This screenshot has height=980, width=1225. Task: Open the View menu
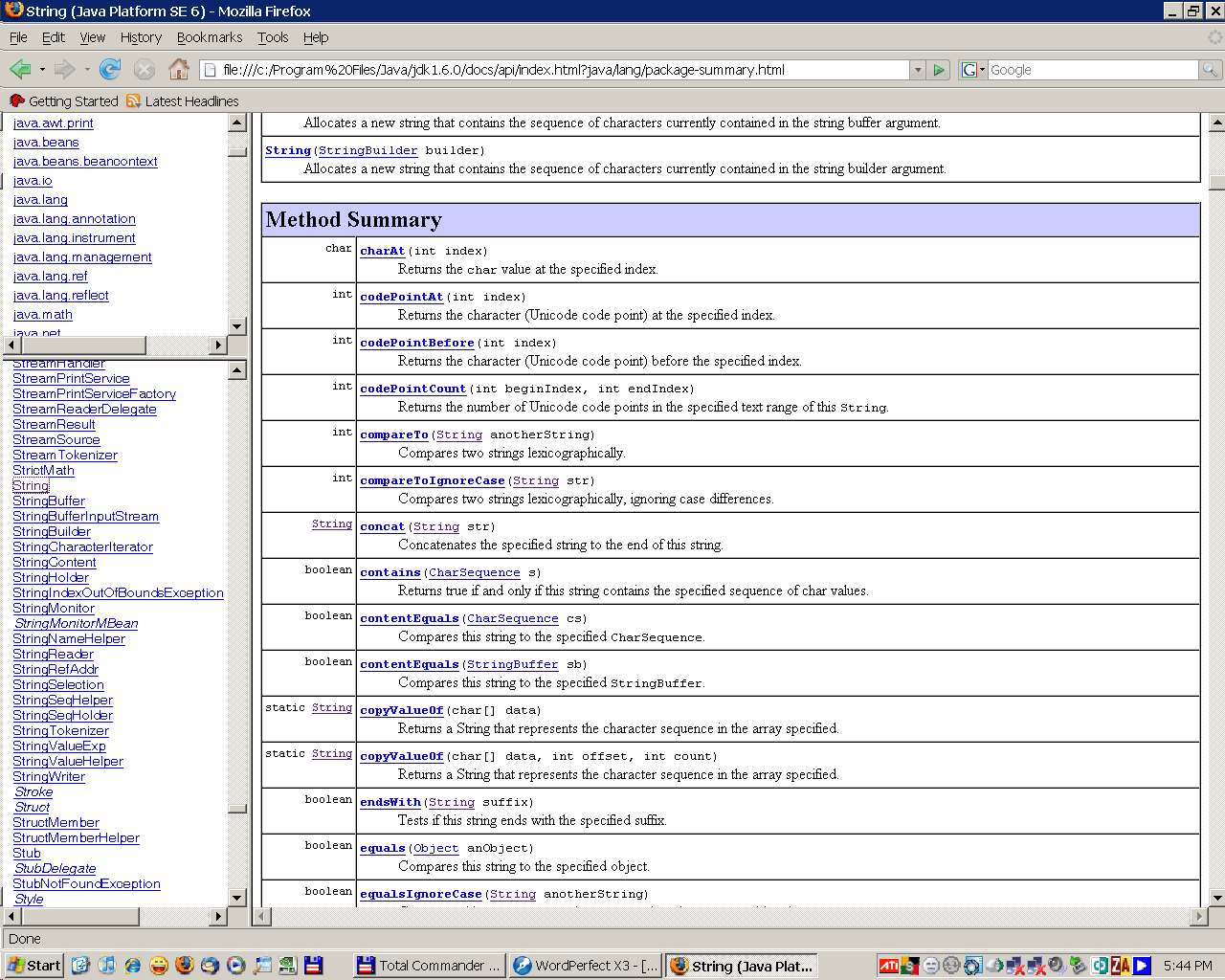(x=93, y=37)
